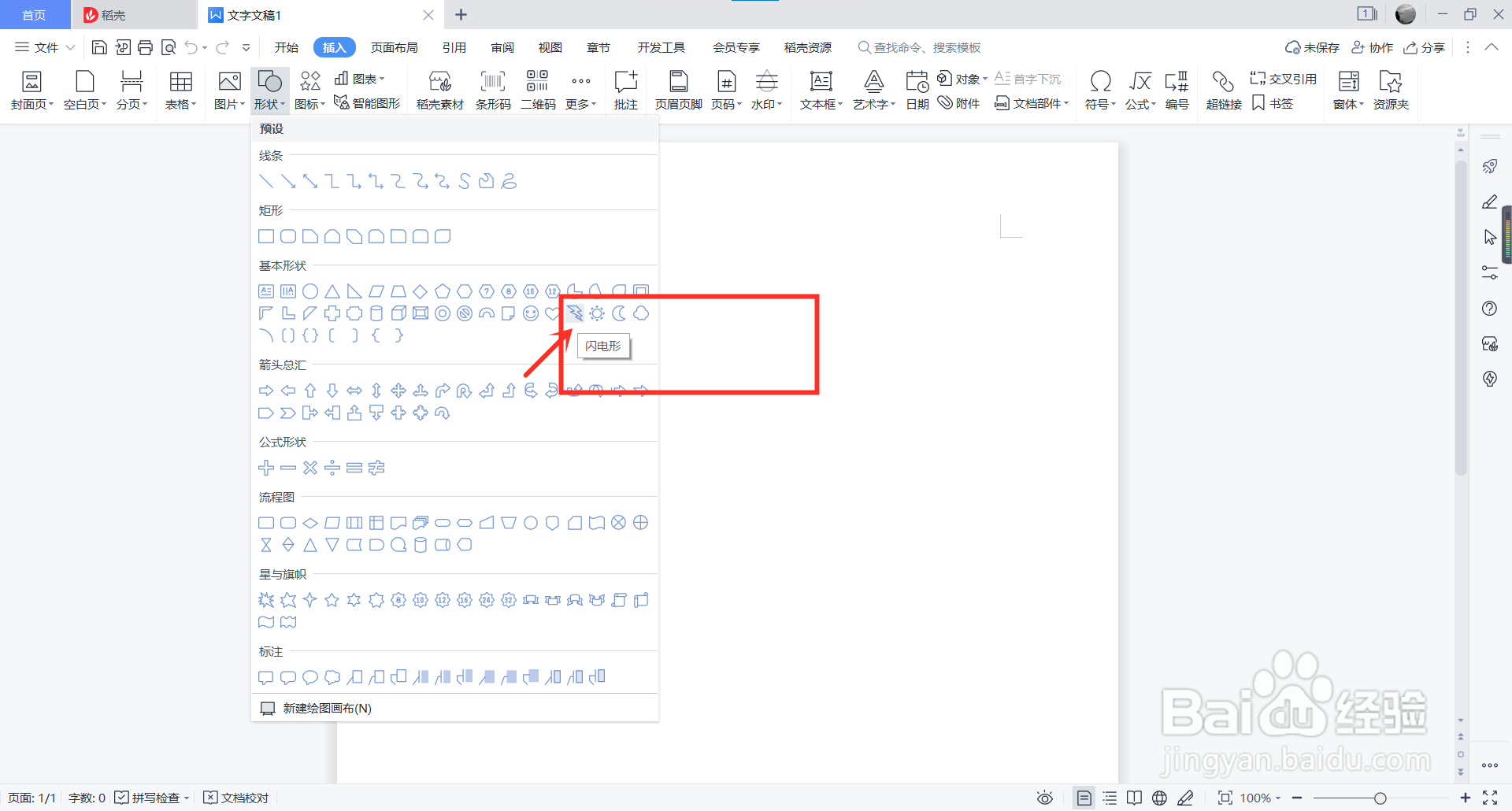The height and width of the screenshot is (811, 1512).
Task: Toggle full screen icon in status bar
Action: tap(1490, 798)
